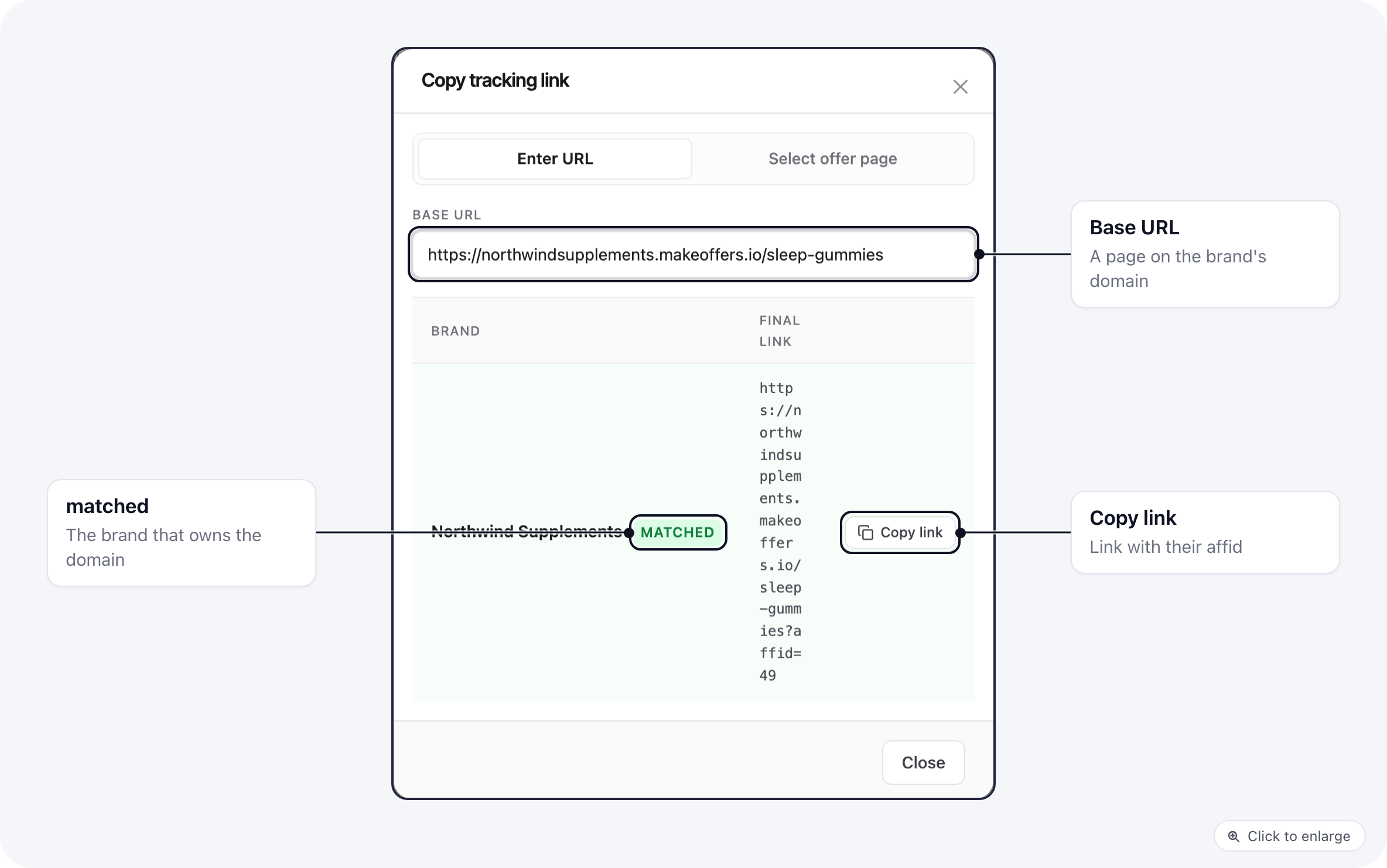Click the BRAND column header
Screen dimensions: 1387x868
[456, 331]
